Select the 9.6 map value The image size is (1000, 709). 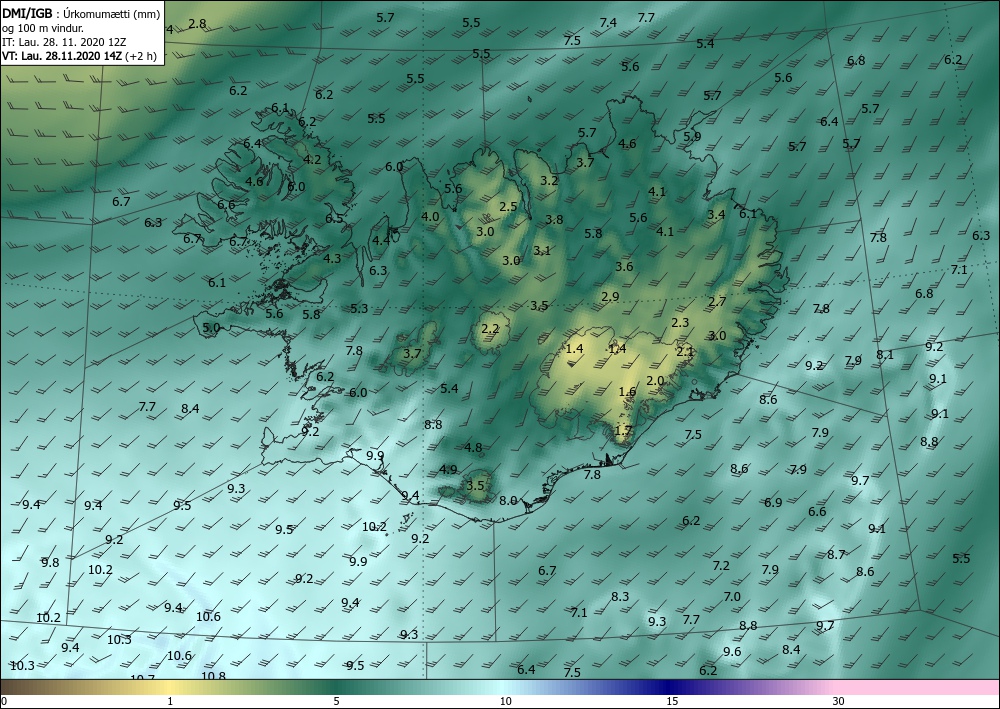click(732, 652)
